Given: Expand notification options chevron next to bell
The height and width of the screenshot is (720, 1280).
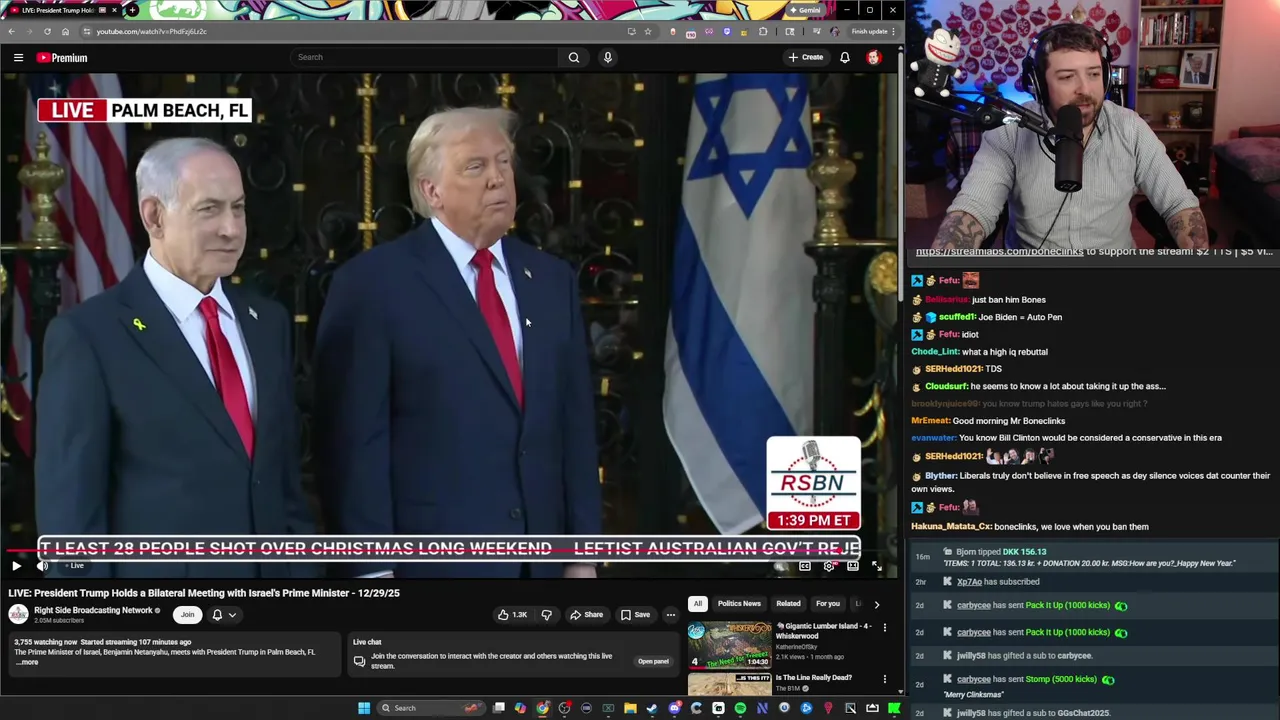Looking at the screenshot, I should point(232,615).
